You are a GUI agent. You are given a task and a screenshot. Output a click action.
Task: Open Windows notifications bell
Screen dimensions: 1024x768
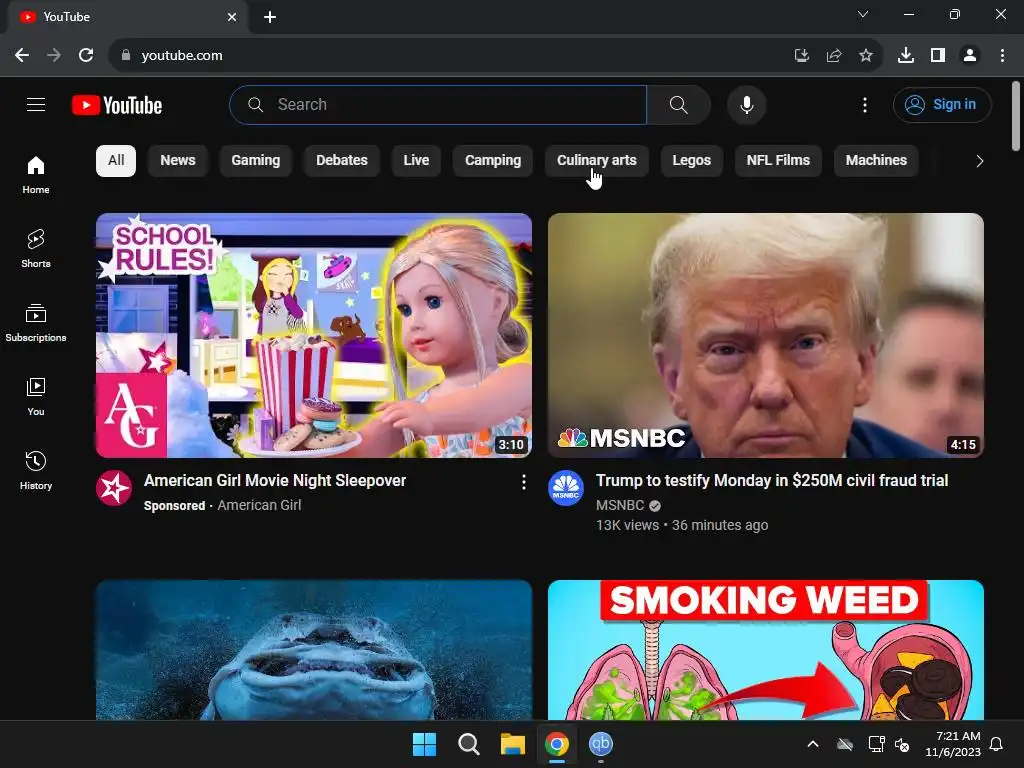(x=996, y=744)
